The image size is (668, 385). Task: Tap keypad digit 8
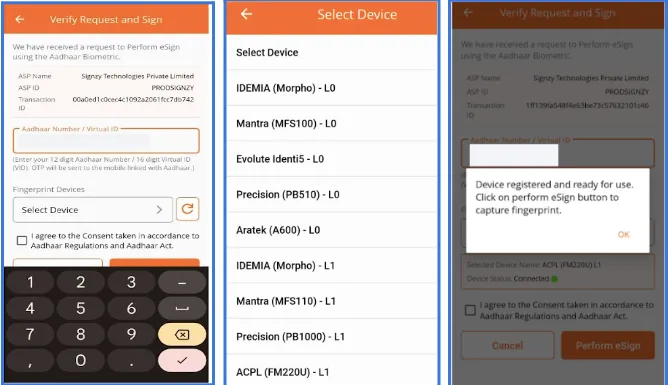[x=81, y=335]
